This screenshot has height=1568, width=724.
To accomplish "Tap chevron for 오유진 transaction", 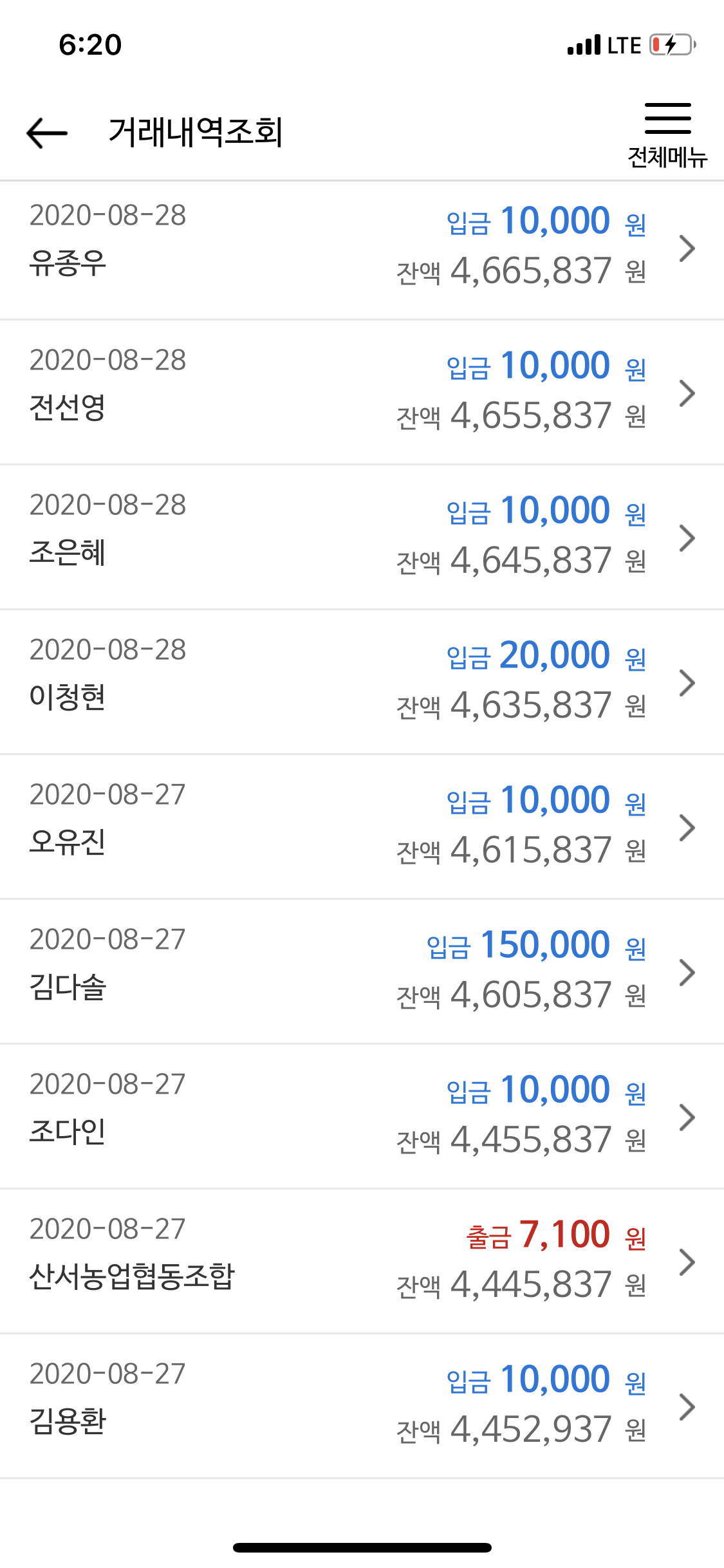I will 687,828.
